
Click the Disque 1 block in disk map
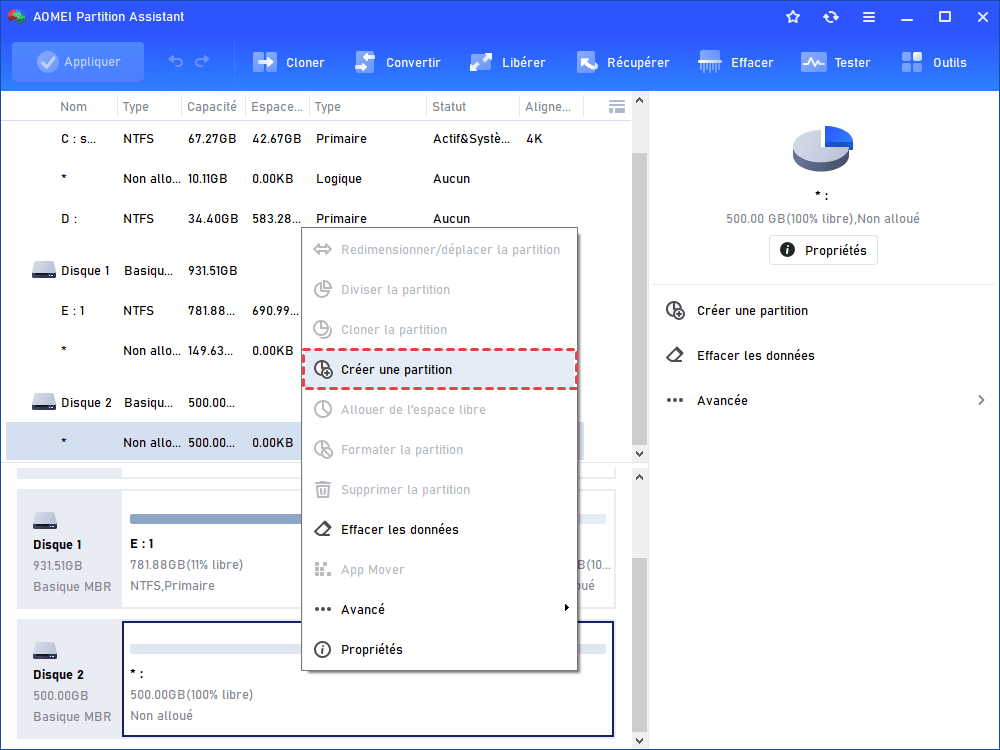pos(70,549)
